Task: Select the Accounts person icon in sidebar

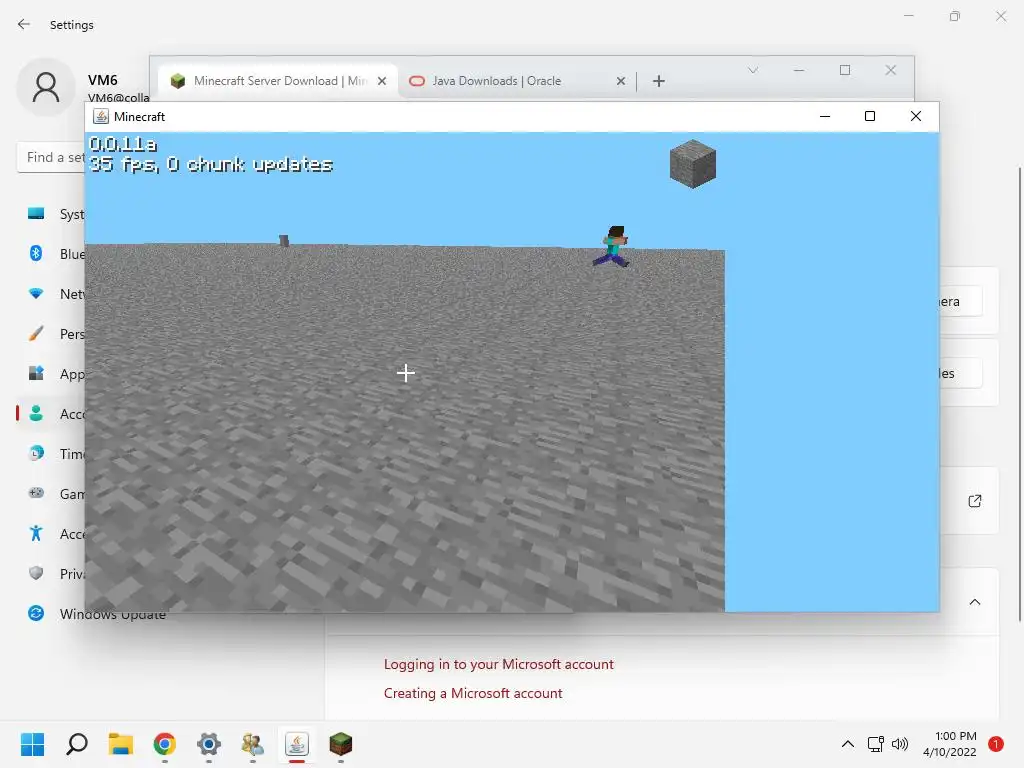Action: (36, 413)
